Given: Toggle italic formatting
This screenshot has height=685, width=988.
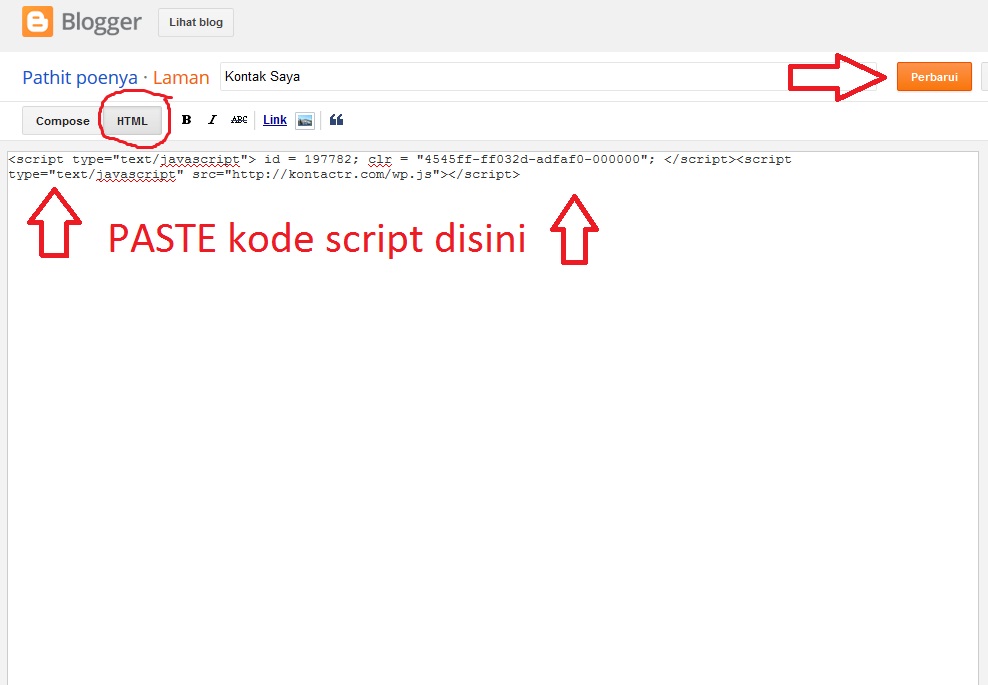Looking at the screenshot, I should pos(212,119).
